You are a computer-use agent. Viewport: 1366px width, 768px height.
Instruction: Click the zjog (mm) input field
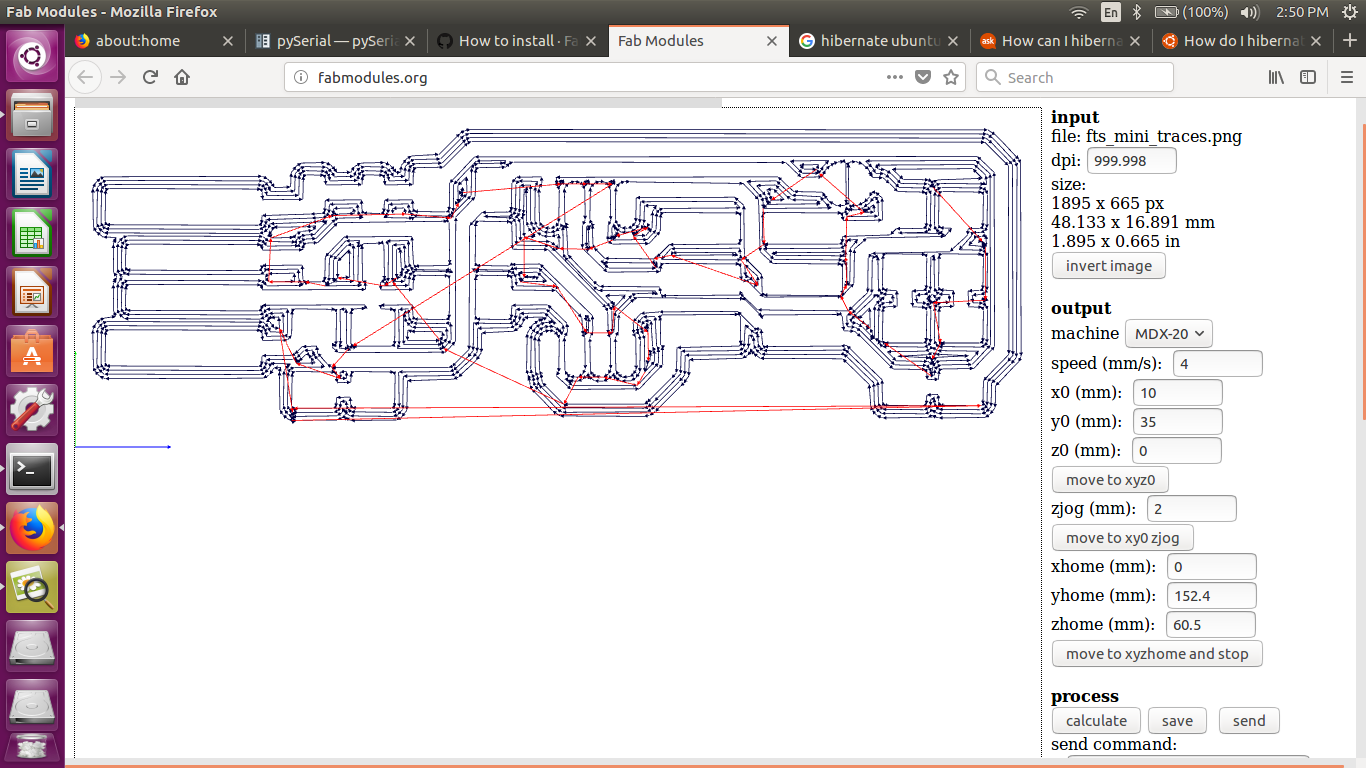click(x=1192, y=509)
